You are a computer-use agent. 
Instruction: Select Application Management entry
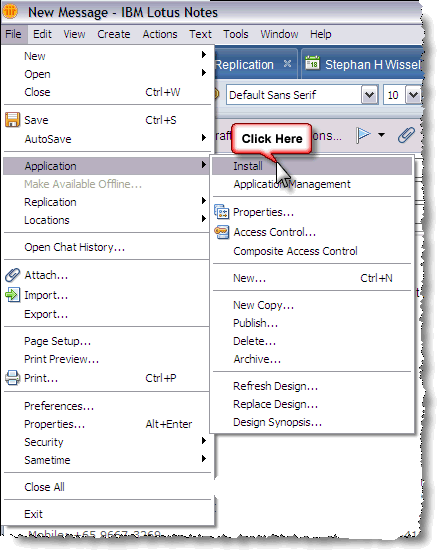pyautogui.click(x=312, y=184)
